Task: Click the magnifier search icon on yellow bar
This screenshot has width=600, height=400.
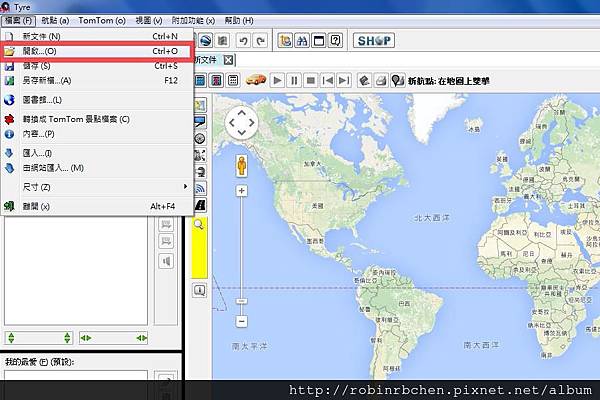Action: click(199, 224)
